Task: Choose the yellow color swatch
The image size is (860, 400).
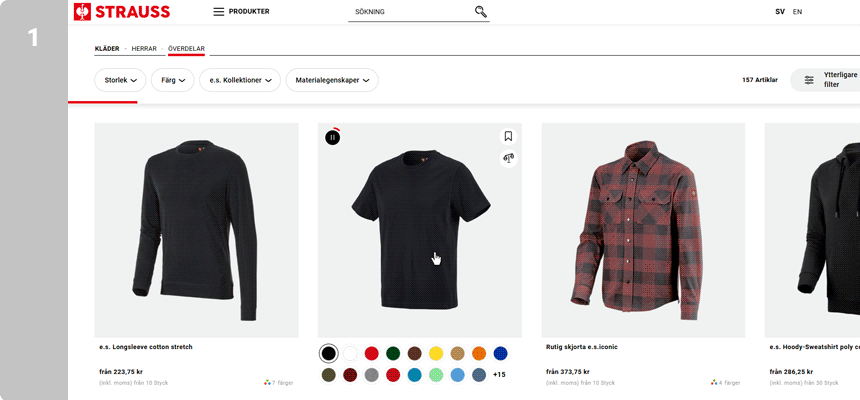Action: click(x=436, y=353)
